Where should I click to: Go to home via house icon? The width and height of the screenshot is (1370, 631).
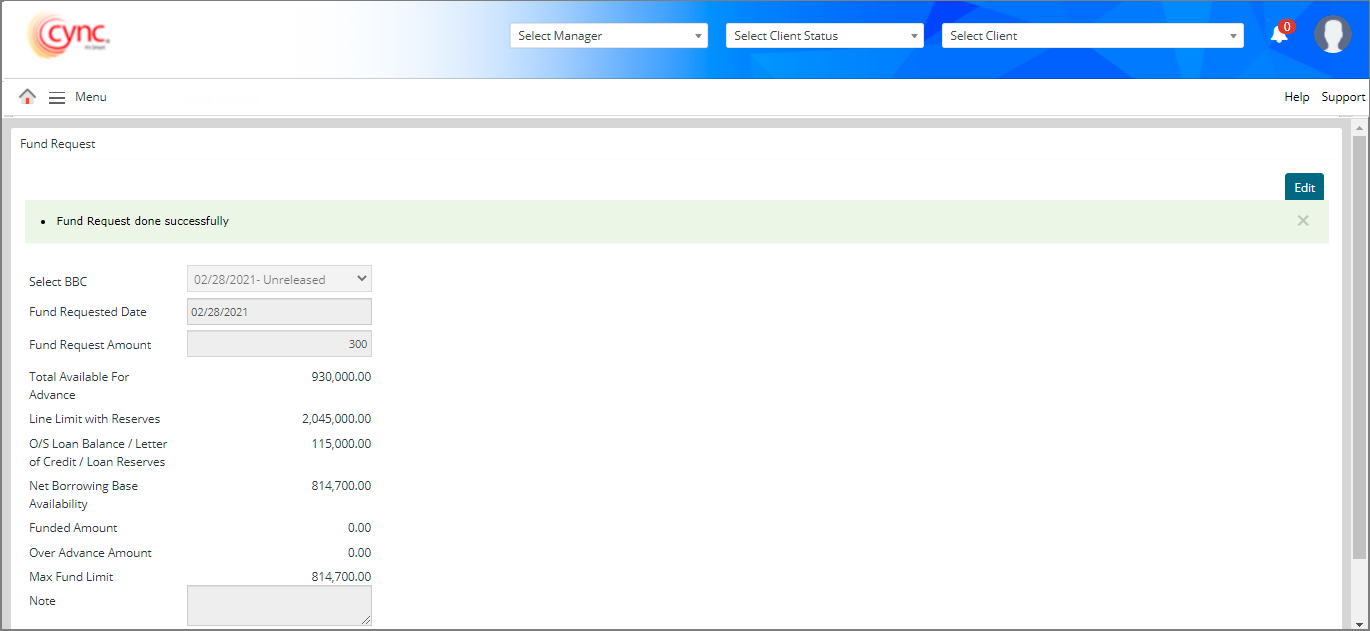click(28, 97)
